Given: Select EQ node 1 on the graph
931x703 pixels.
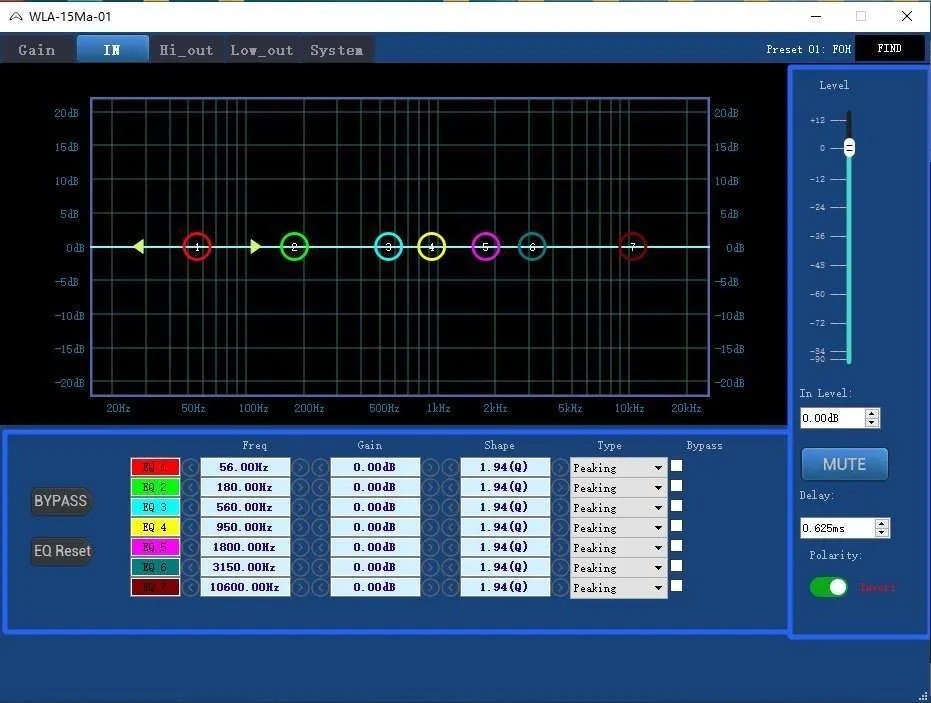Looking at the screenshot, I should click(x=197, y=246).
